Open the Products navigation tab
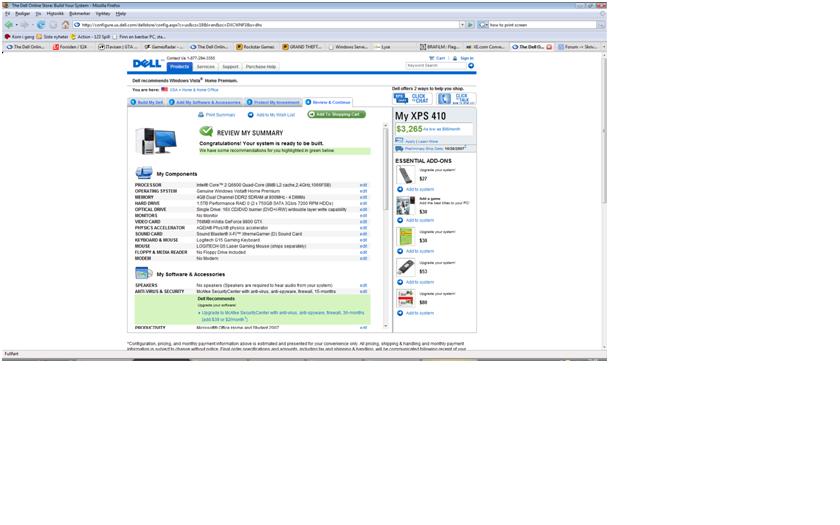The height and width of the screenshot is (525, 840). pyautogui.click(x=179, y=67)
